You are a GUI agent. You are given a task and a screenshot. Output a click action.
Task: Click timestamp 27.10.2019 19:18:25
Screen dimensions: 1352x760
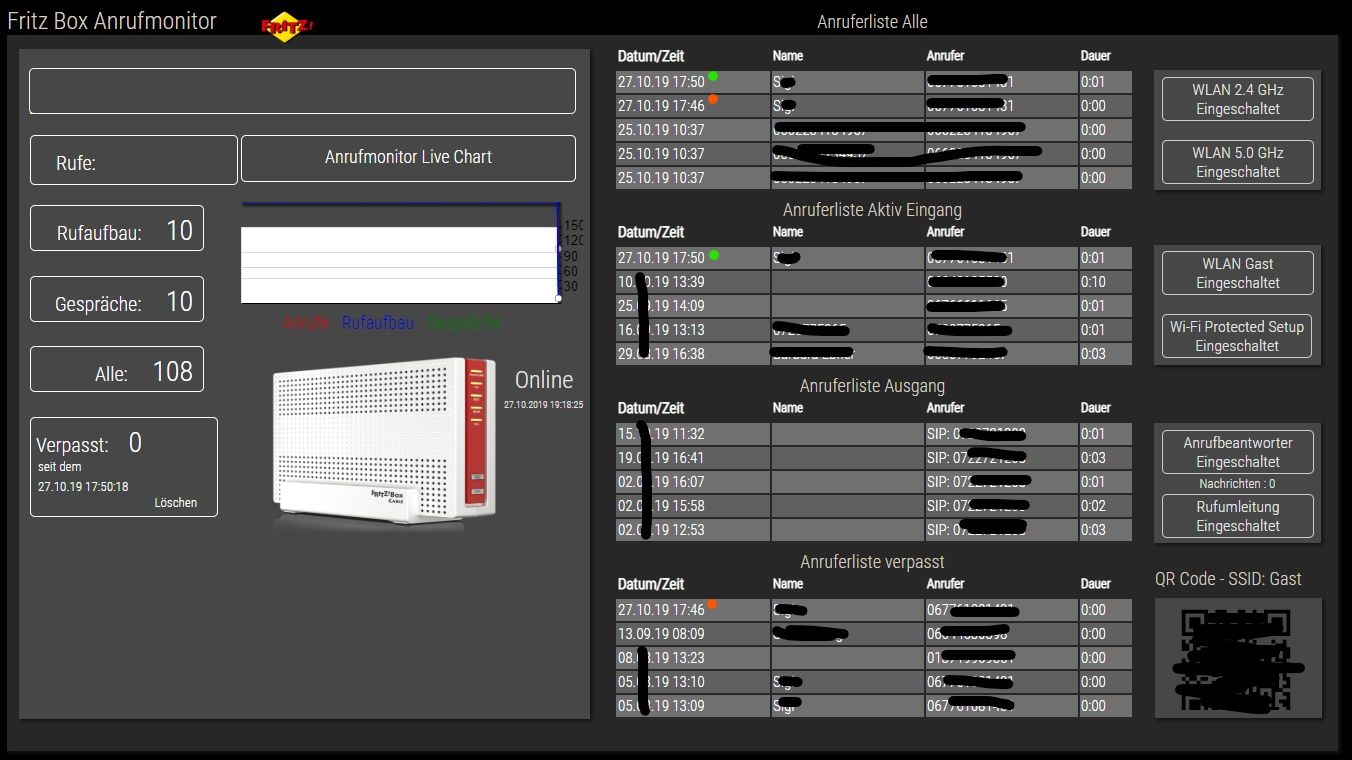click(543, 405)
